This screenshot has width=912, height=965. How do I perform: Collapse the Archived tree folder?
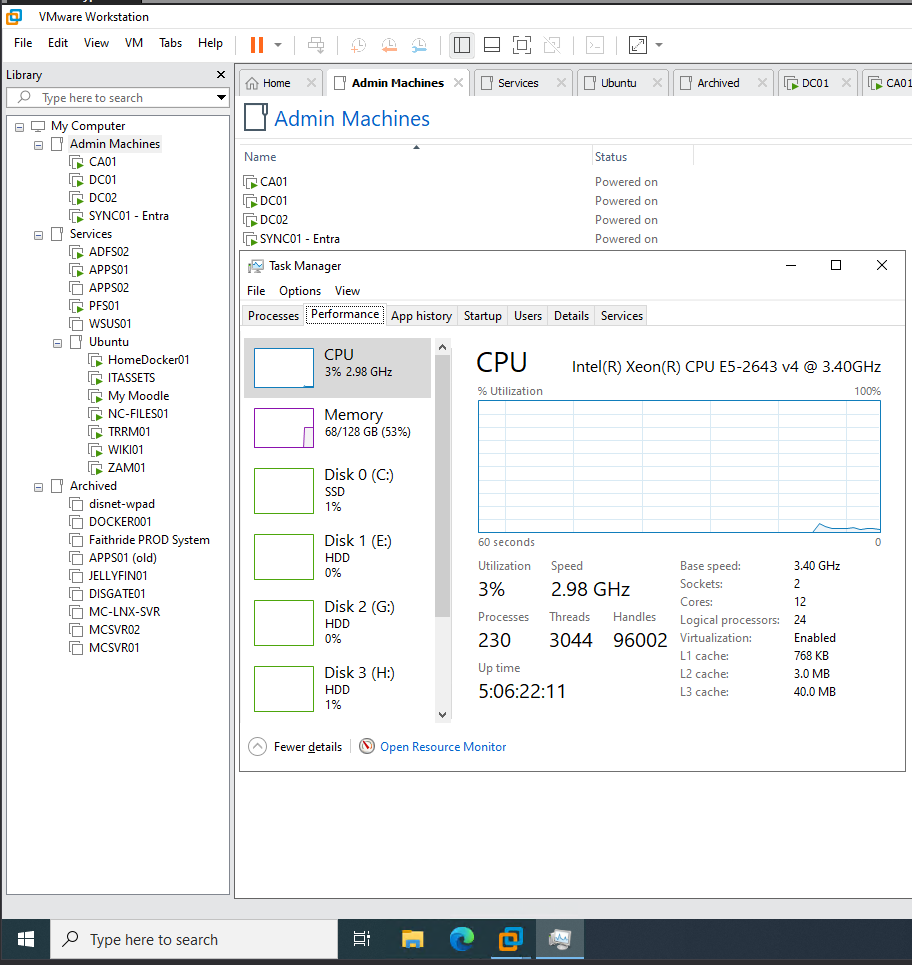click(39, 486)
